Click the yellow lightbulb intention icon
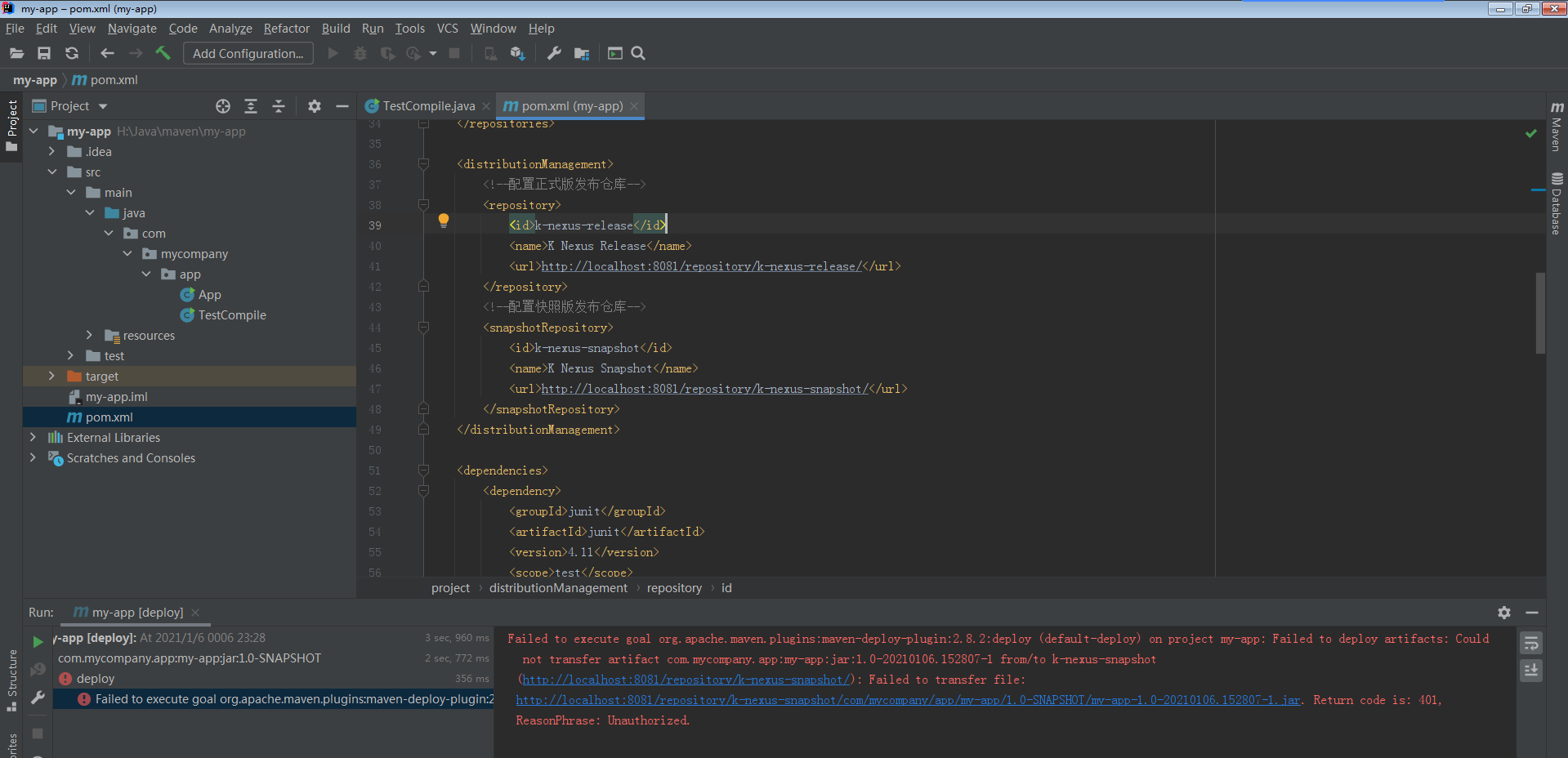Viewport: 1568px width, 758px height. pos(444,220)
